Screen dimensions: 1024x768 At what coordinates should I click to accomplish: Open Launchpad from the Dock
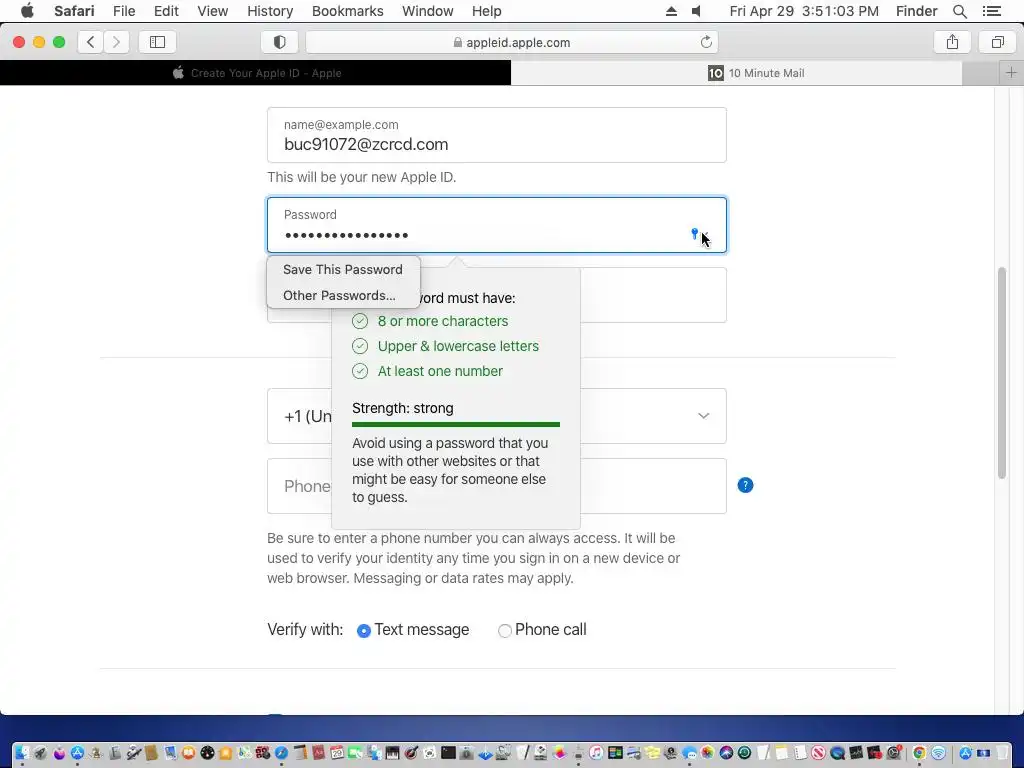tap(40, 752)
